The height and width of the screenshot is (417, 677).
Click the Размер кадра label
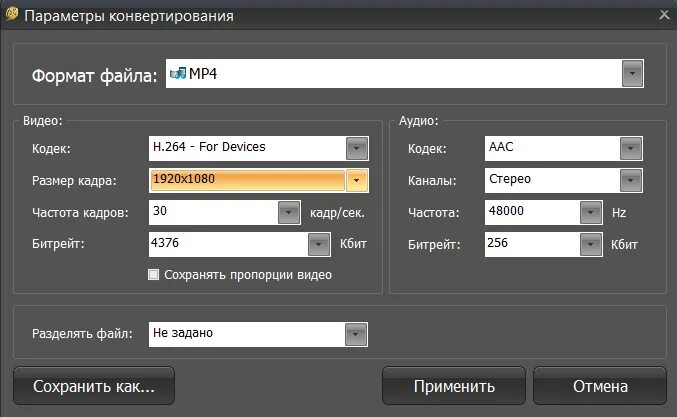point(74,181)
